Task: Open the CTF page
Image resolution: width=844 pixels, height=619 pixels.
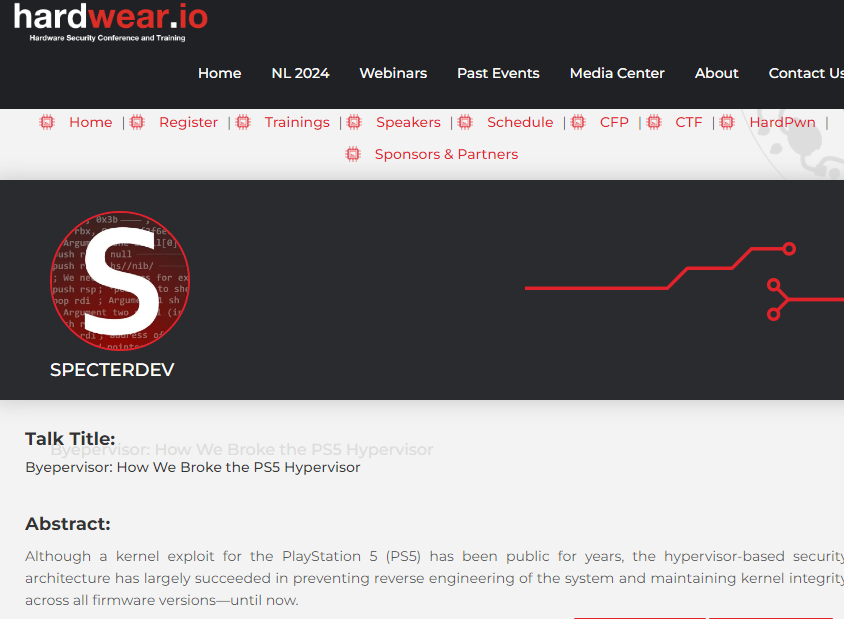Action: [689, 122]
